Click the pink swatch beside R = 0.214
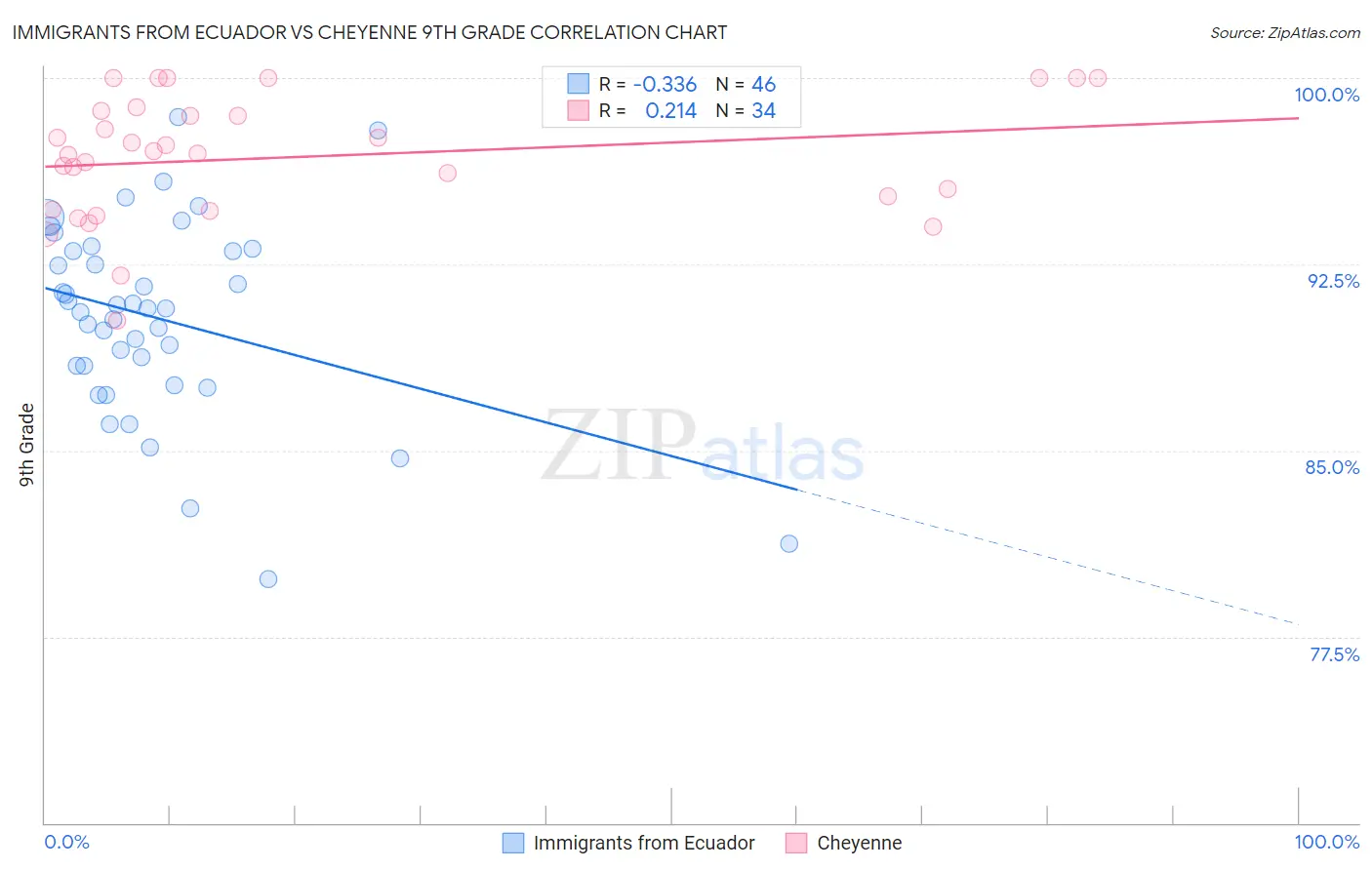 [x=579, y=110]
